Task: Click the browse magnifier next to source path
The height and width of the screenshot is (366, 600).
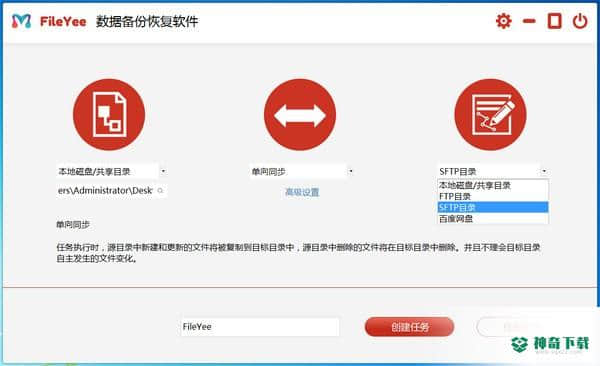Action: [161, 190]
